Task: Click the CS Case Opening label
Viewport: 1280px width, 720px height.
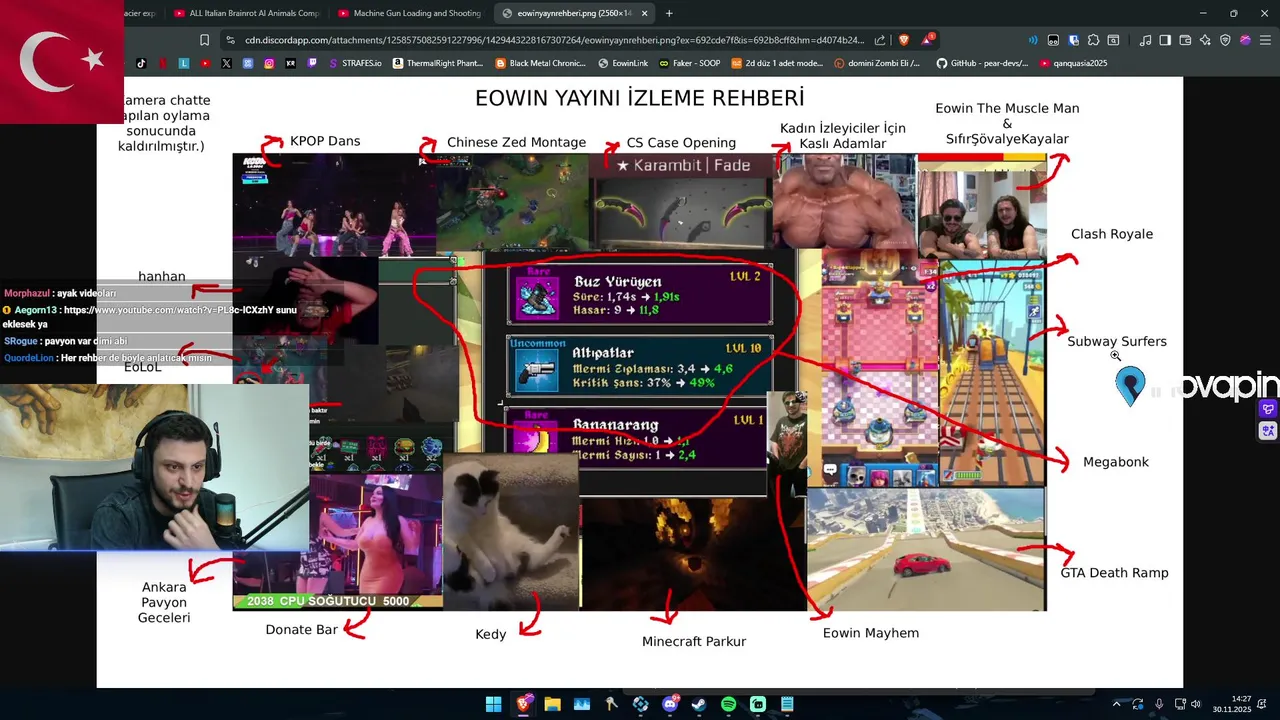Action: 681,143
